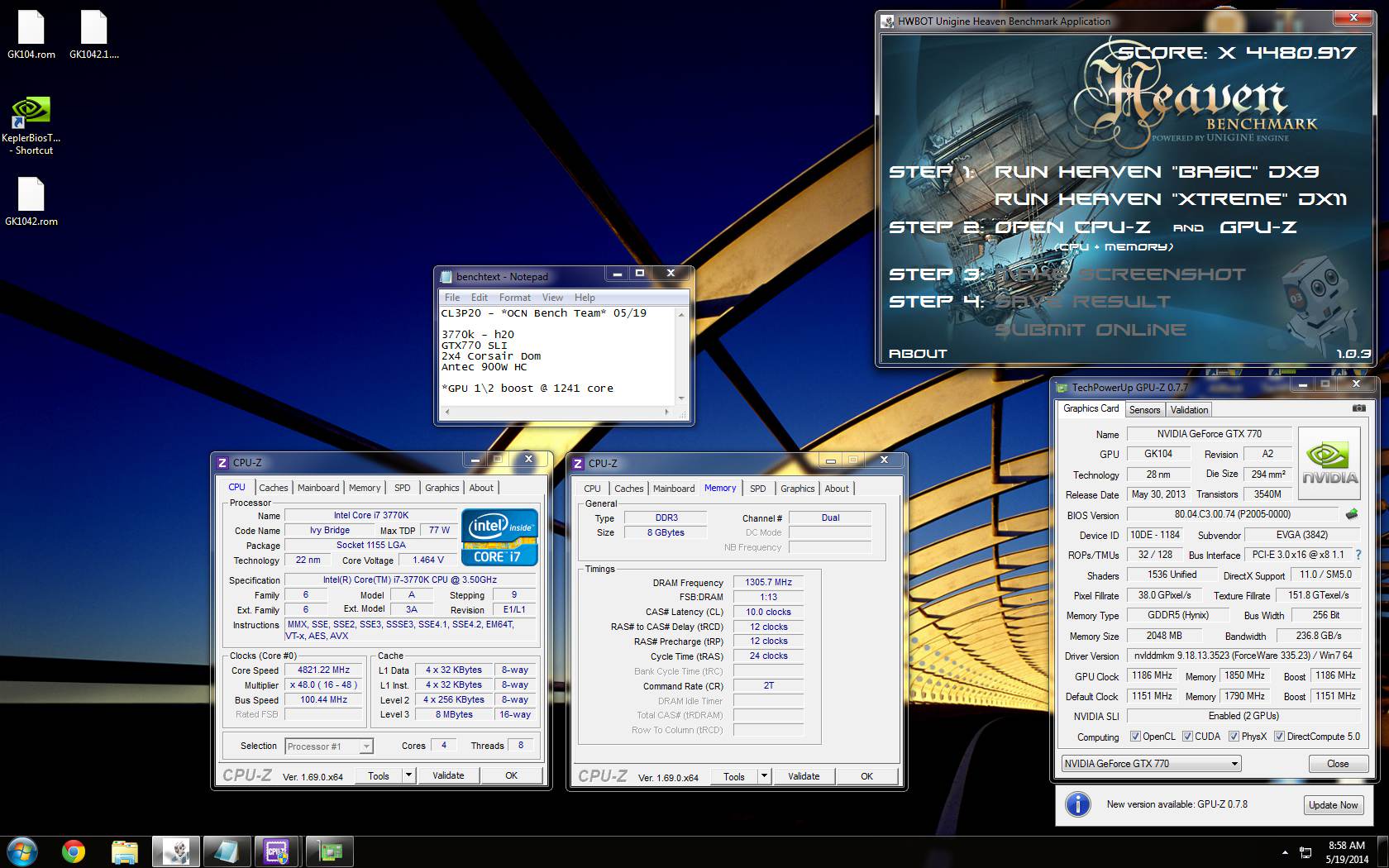Open the Sensors tab in GPU-Z
The height and width of the screenshot is (868, 1389).
(x=1145, y=410)
